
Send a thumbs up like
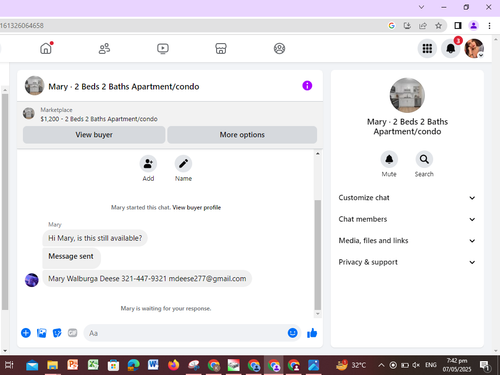point(312,333)
